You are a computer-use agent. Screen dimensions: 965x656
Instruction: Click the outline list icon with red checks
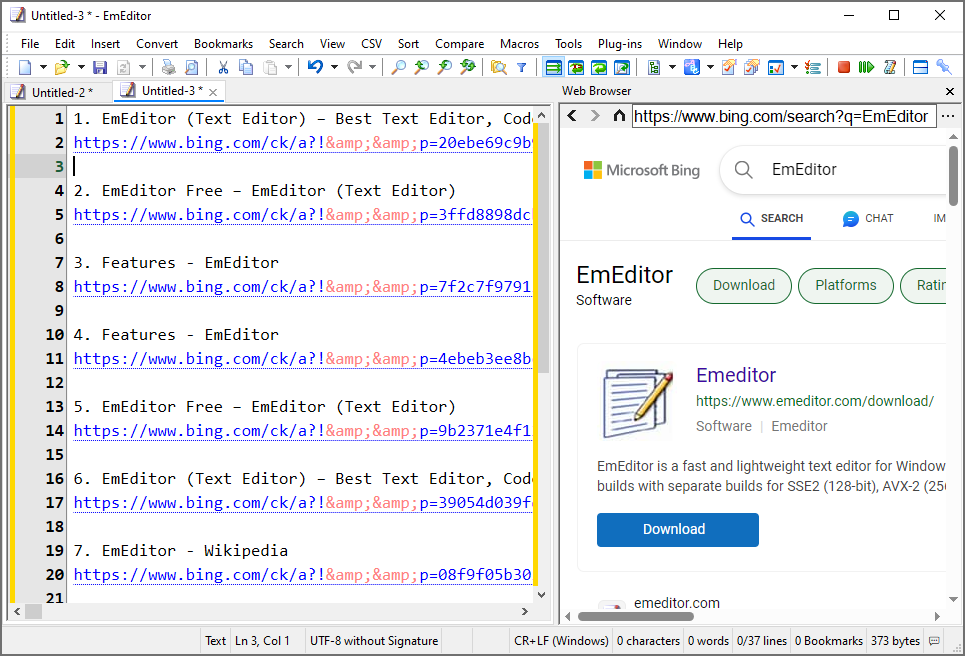point(813,67)
